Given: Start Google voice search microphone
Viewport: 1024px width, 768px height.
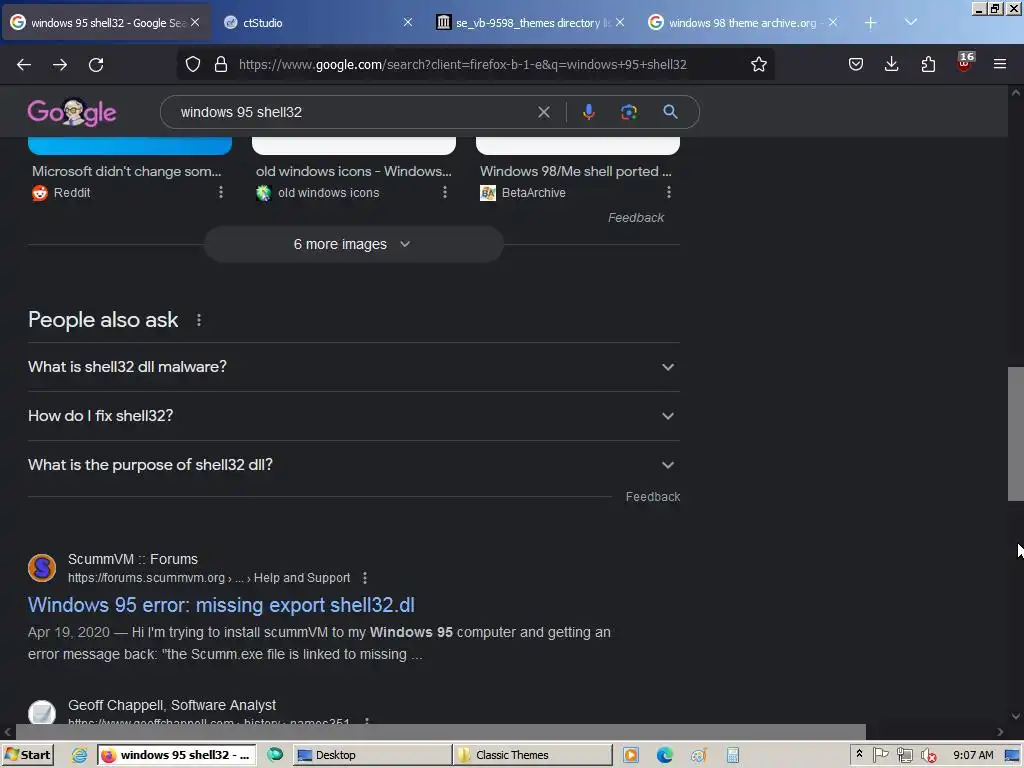Looking at the screenshot, I should 588,112.
